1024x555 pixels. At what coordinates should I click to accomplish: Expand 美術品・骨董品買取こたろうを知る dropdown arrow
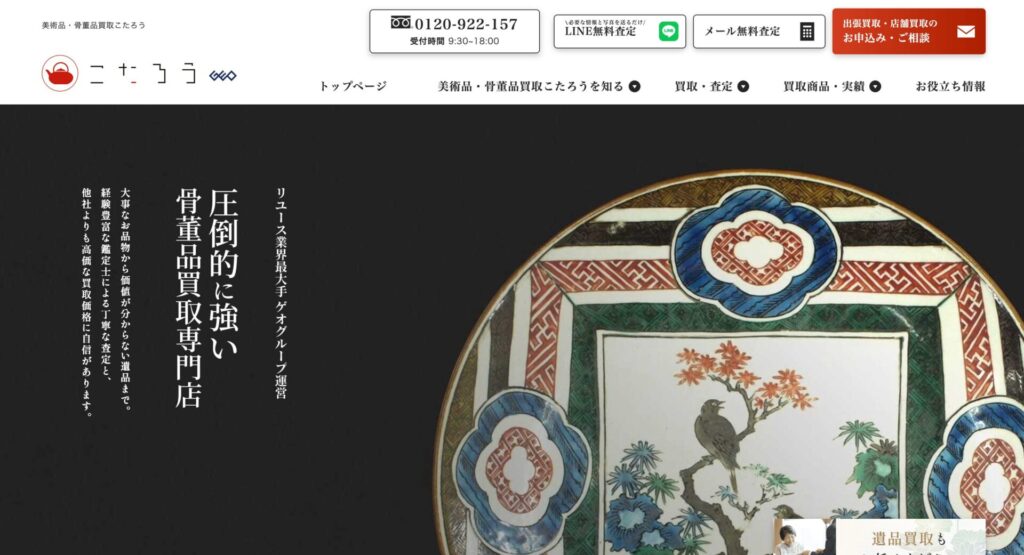[x=635, y=86]
